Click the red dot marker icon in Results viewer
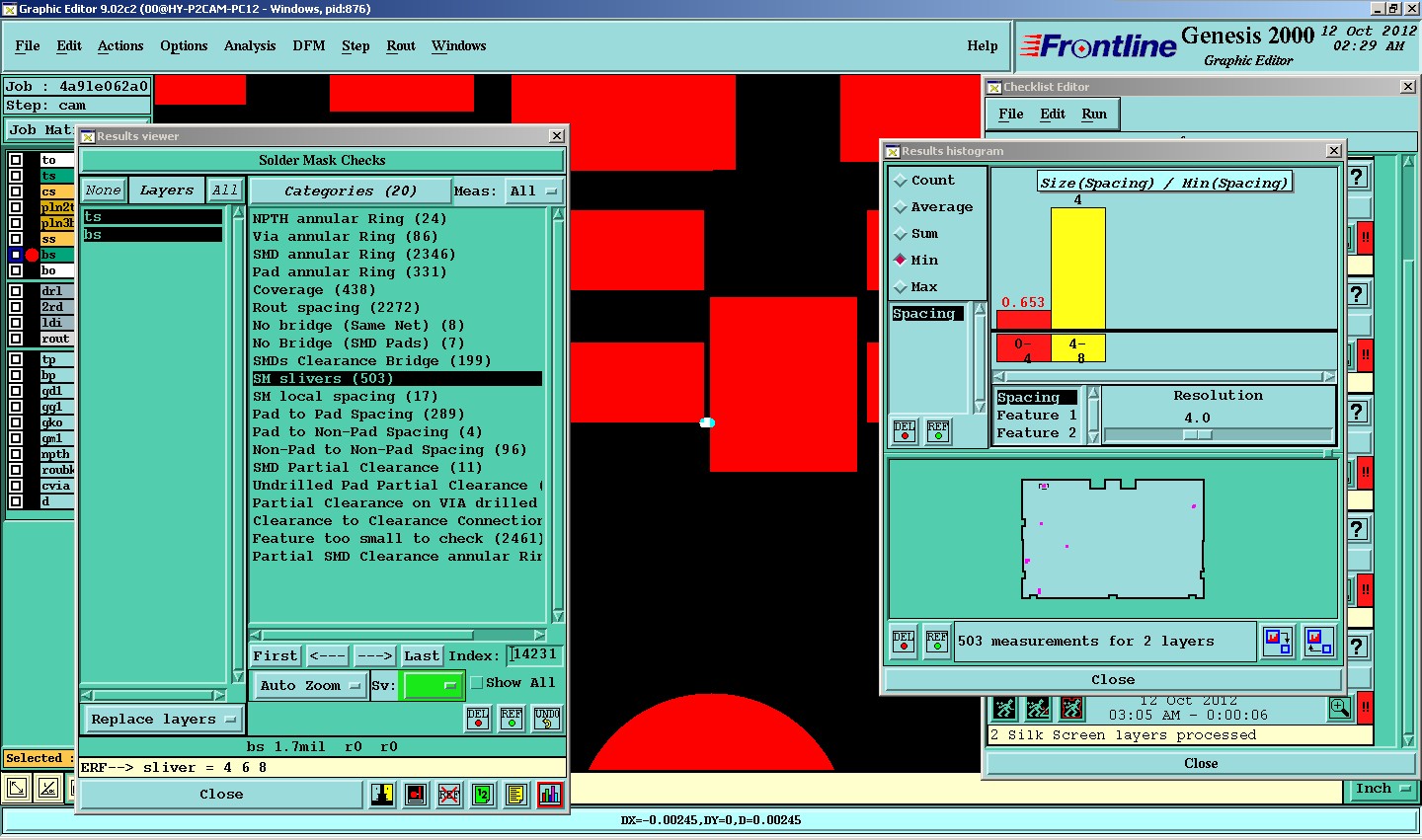Screen dimensions: 1422x840 (x=416, y=795)
